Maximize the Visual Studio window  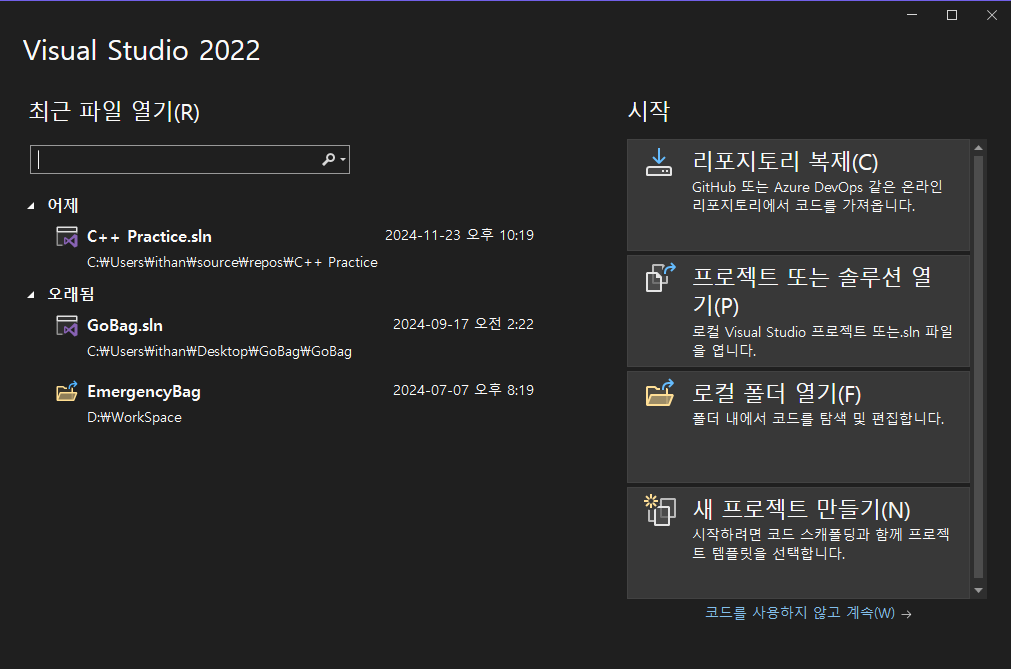coord(952,15)
